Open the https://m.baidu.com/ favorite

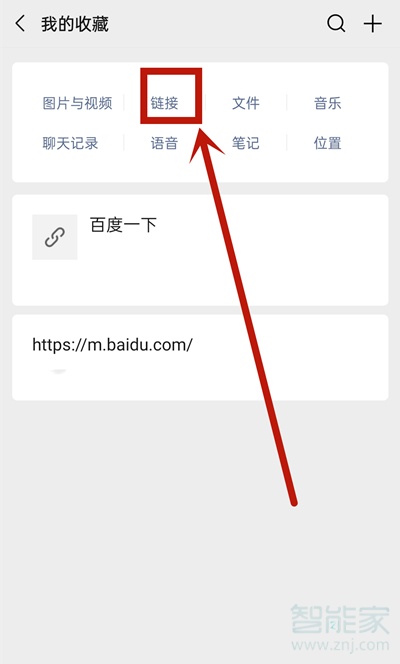click(200, 357)
